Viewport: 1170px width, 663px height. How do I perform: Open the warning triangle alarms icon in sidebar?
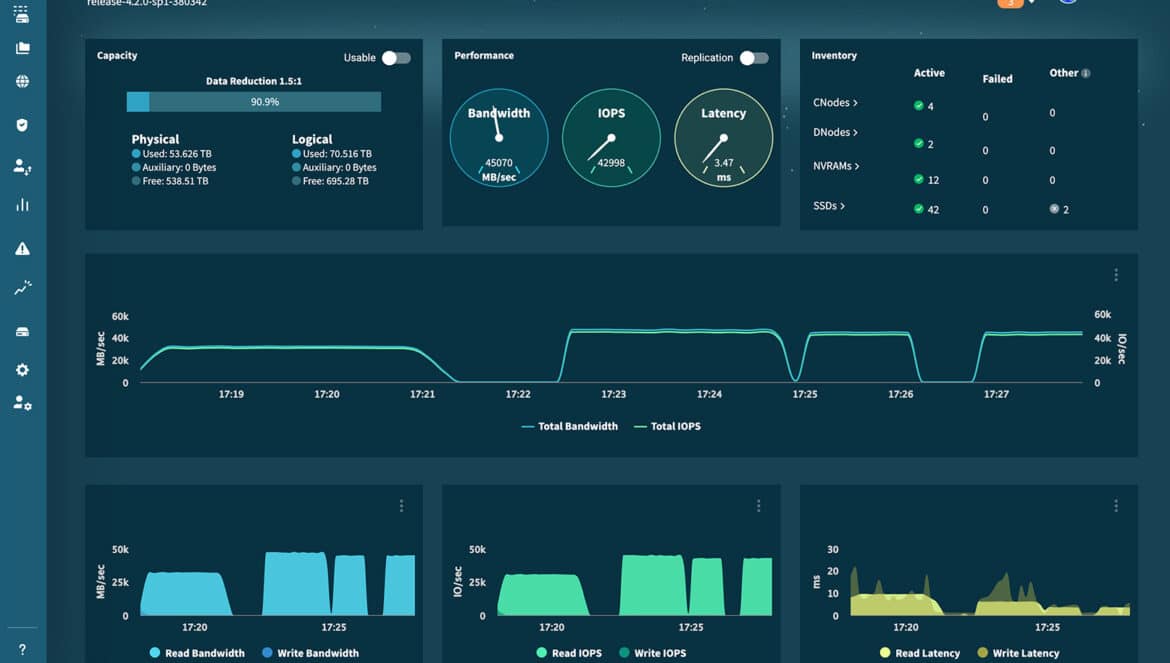22,248
